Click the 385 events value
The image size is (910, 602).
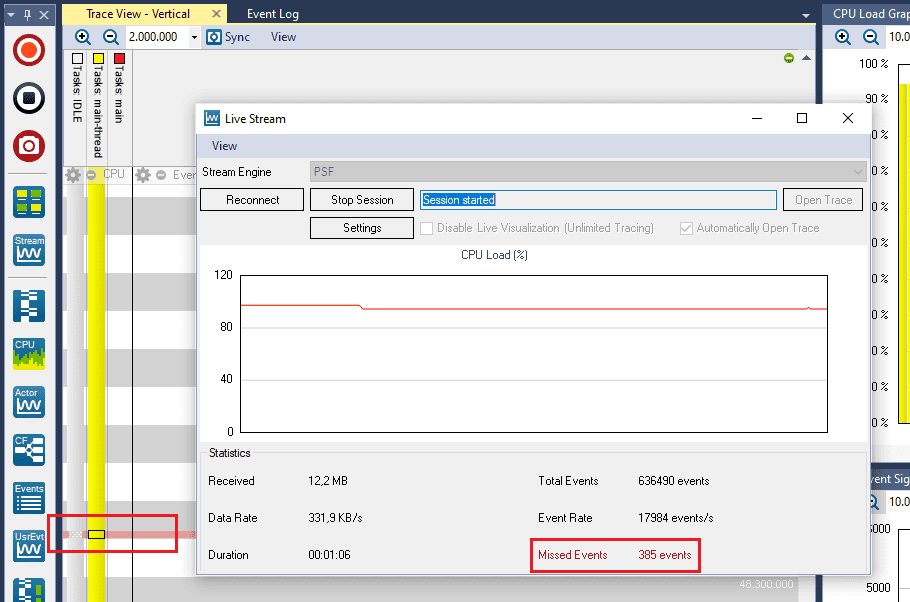click(x=665, y=555)
